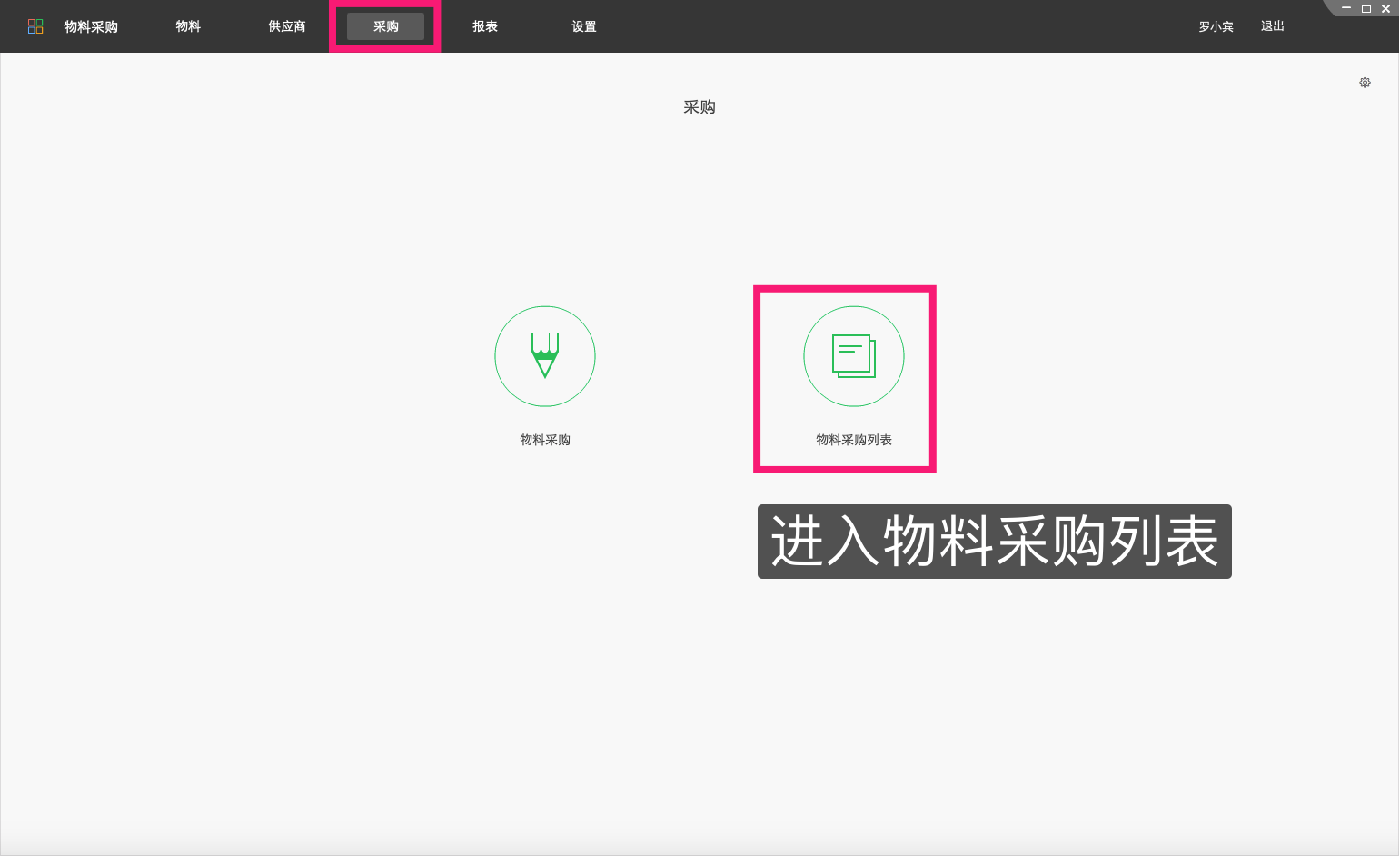
Task: Open the 物料采购 top navigation item
Action: (91, 25)
